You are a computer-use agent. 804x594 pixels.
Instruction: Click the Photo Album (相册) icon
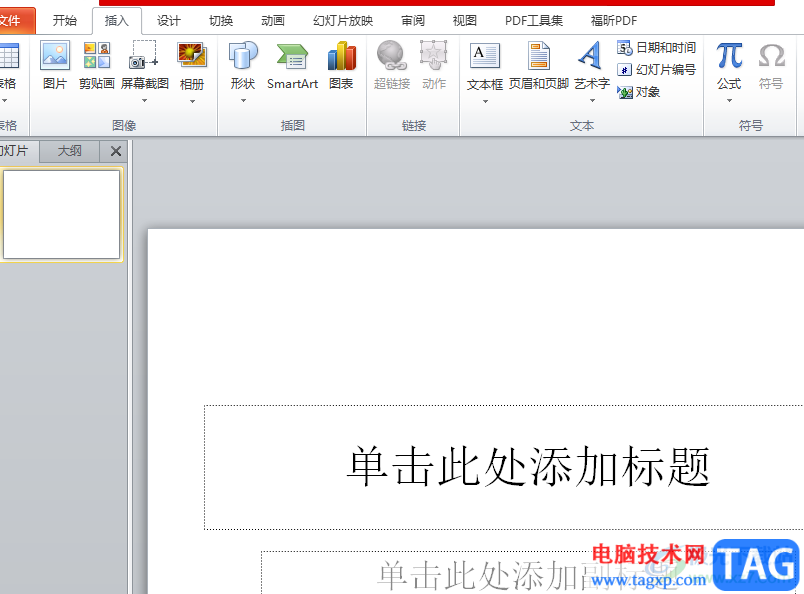pyautogui.click(x=192, y=56)
